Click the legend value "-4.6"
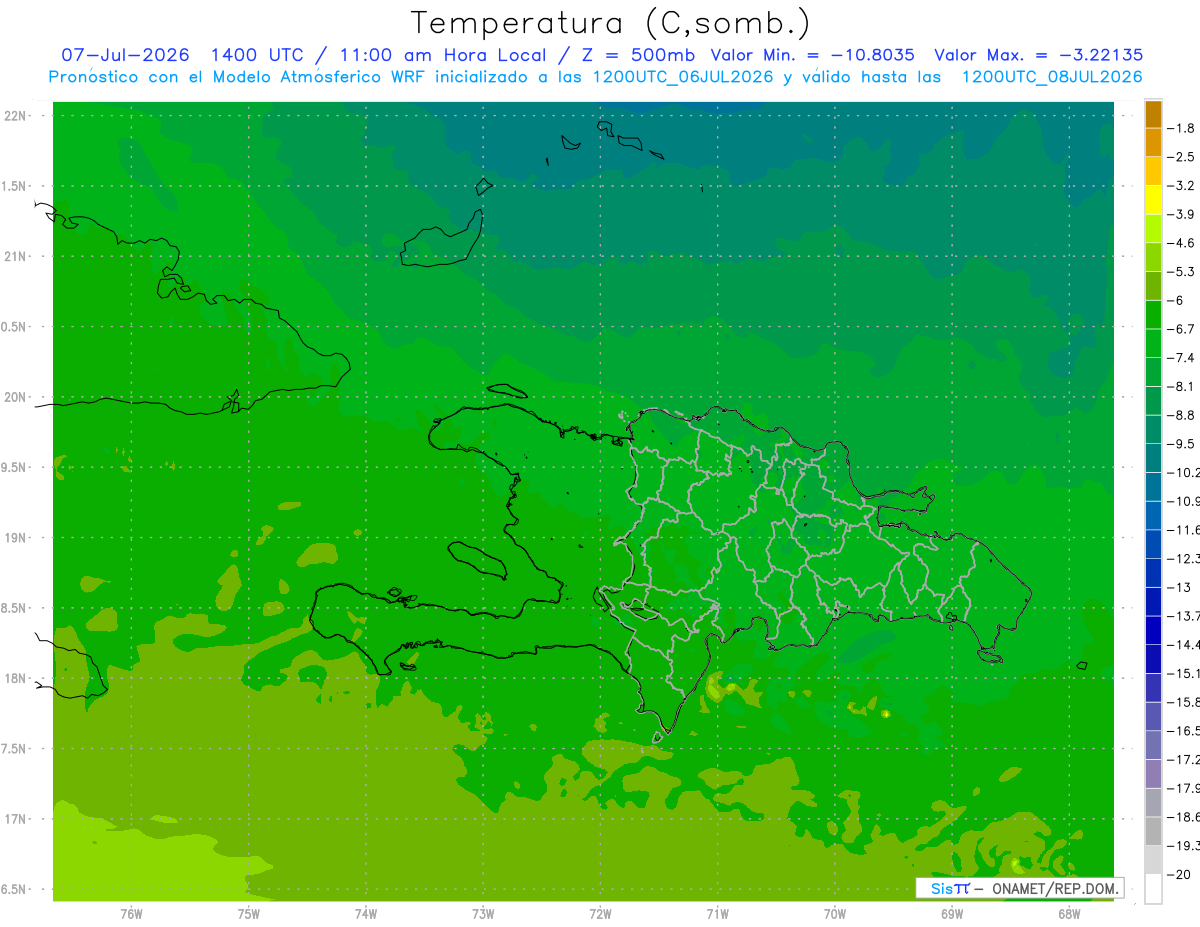The height and width of the screenshot is (927, 1200). 1183,243
